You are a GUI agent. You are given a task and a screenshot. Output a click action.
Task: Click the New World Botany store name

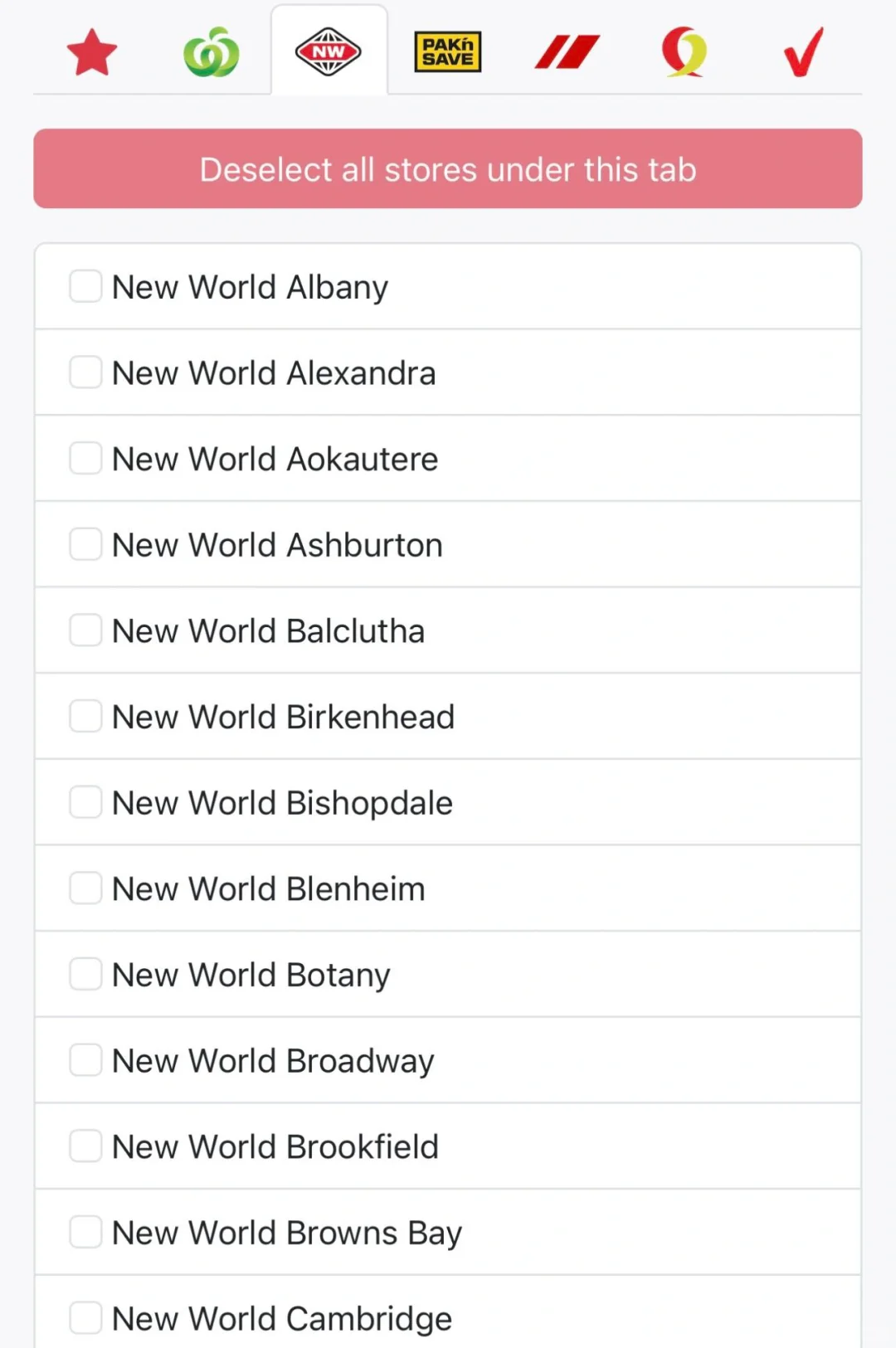click(x=251, y=976)
